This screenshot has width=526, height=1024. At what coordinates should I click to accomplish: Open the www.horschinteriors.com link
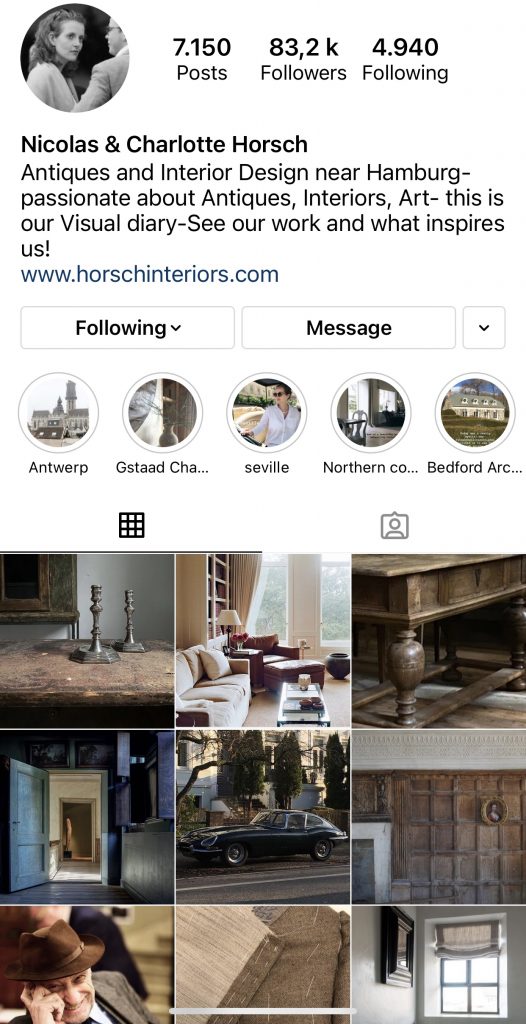(150, 274)
